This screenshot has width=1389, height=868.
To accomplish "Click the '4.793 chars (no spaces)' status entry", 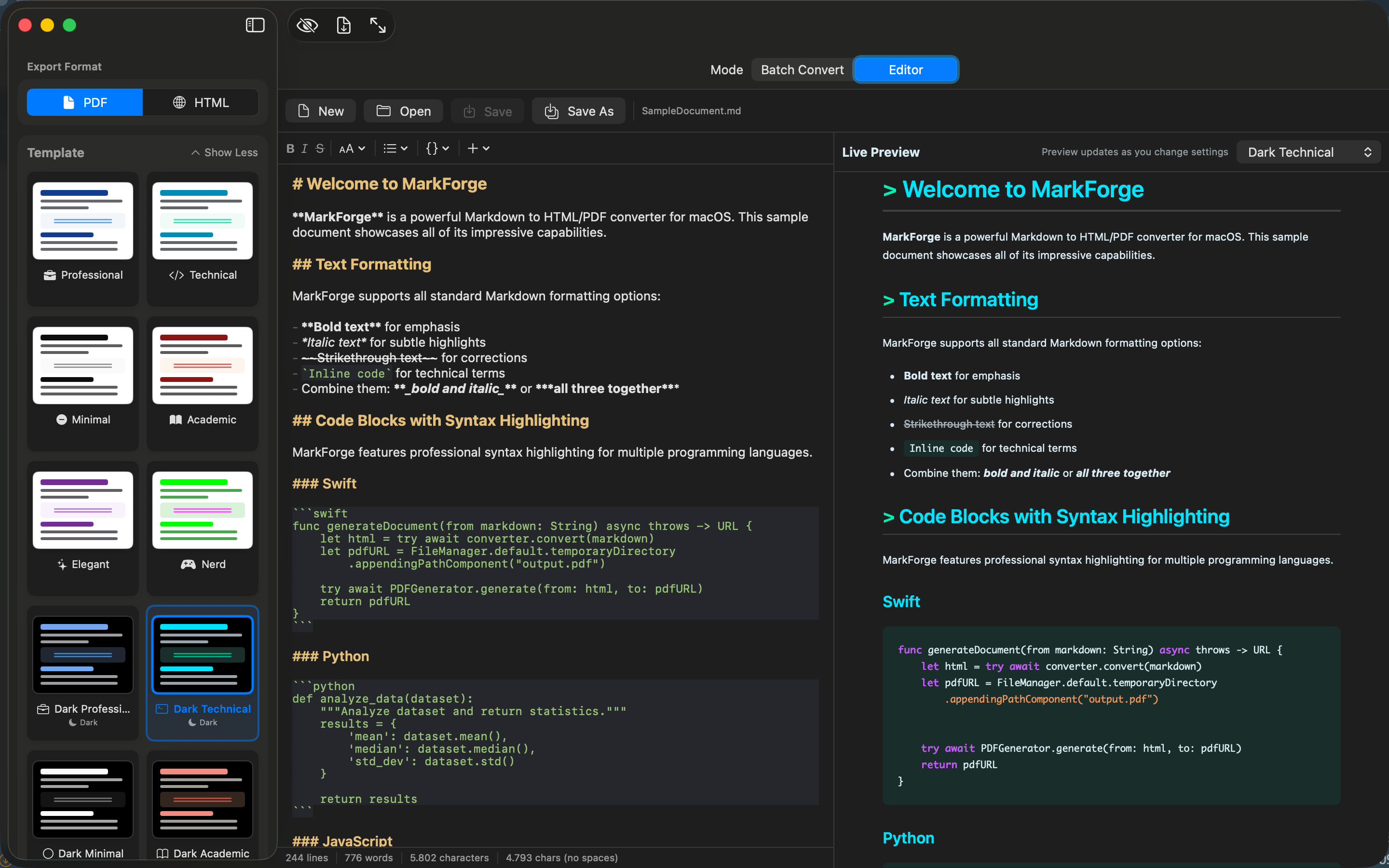I will pos(562,858).
